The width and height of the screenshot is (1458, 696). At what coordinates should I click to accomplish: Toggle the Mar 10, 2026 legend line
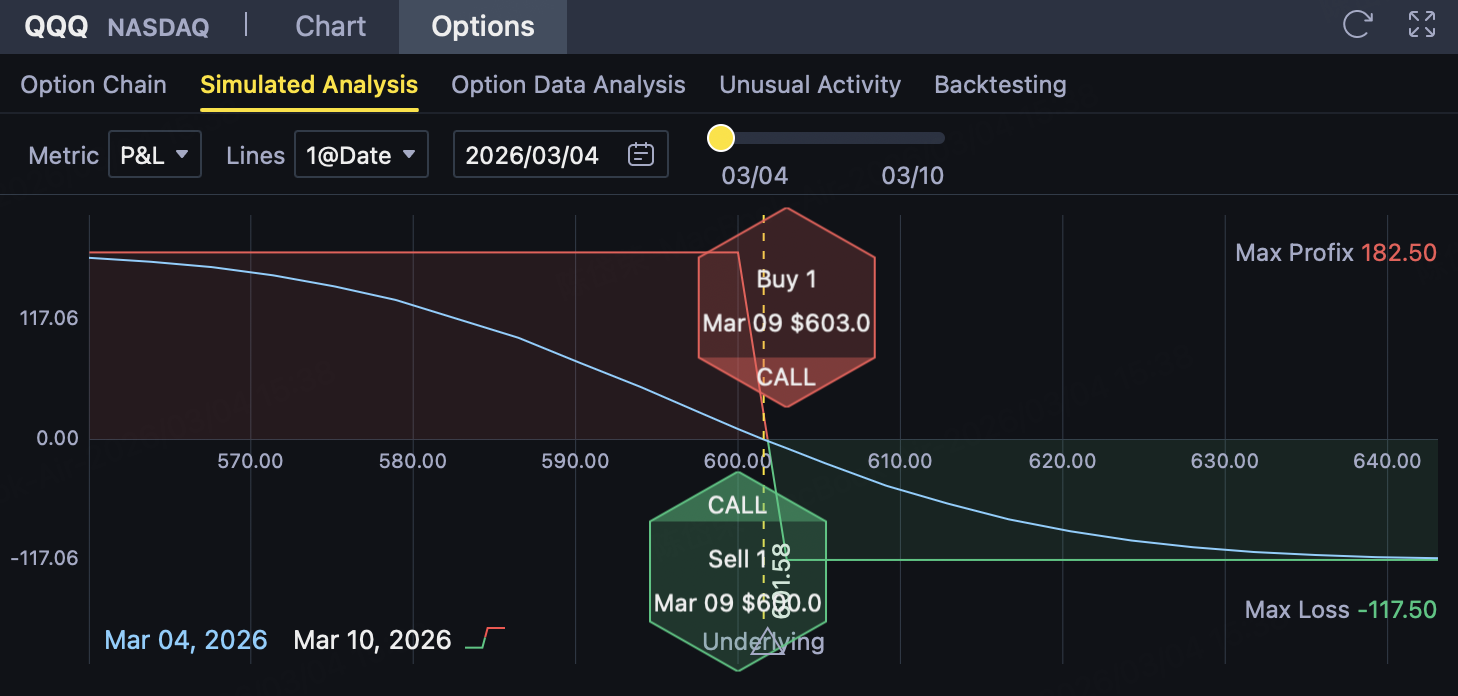pyautogui.click(x=372, y=640)
